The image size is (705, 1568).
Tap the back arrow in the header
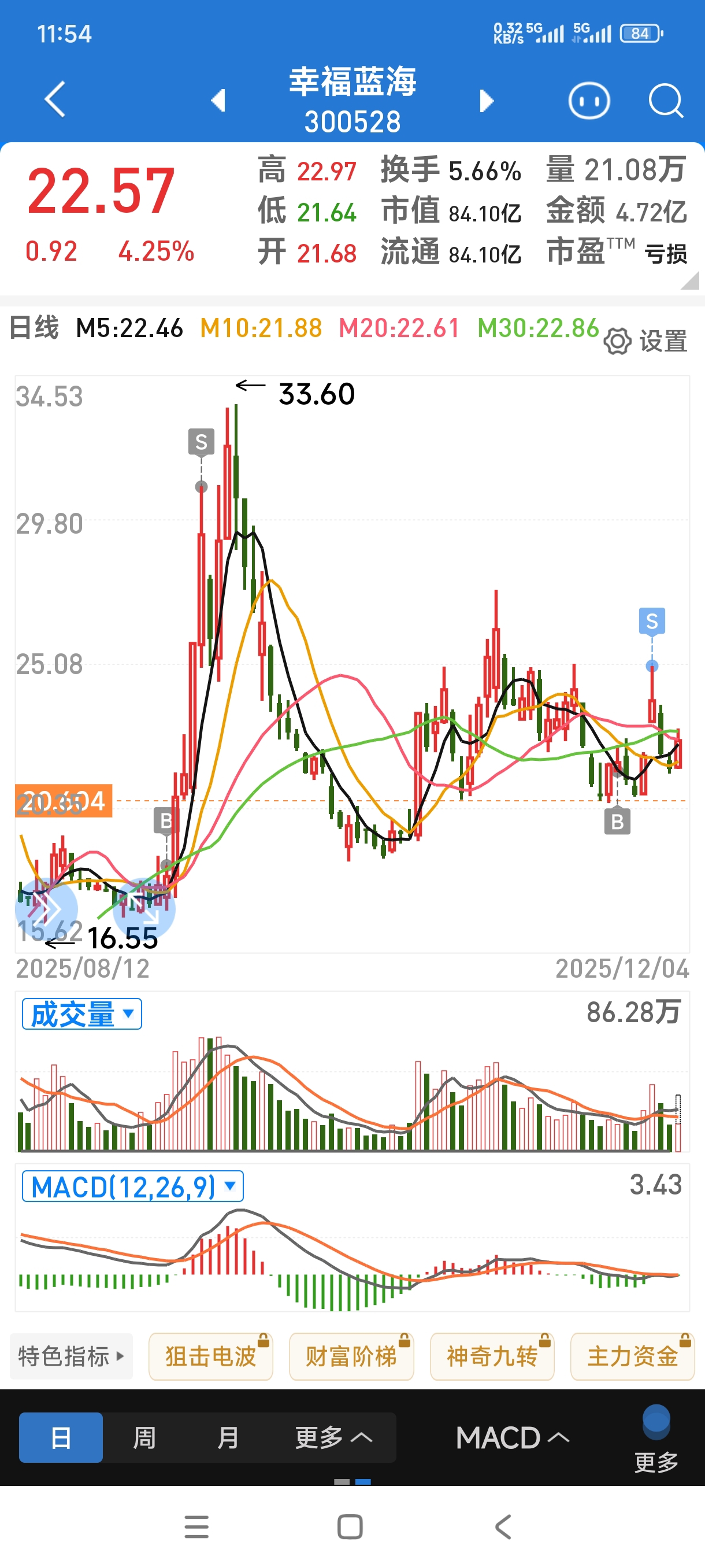pos(55,99)
